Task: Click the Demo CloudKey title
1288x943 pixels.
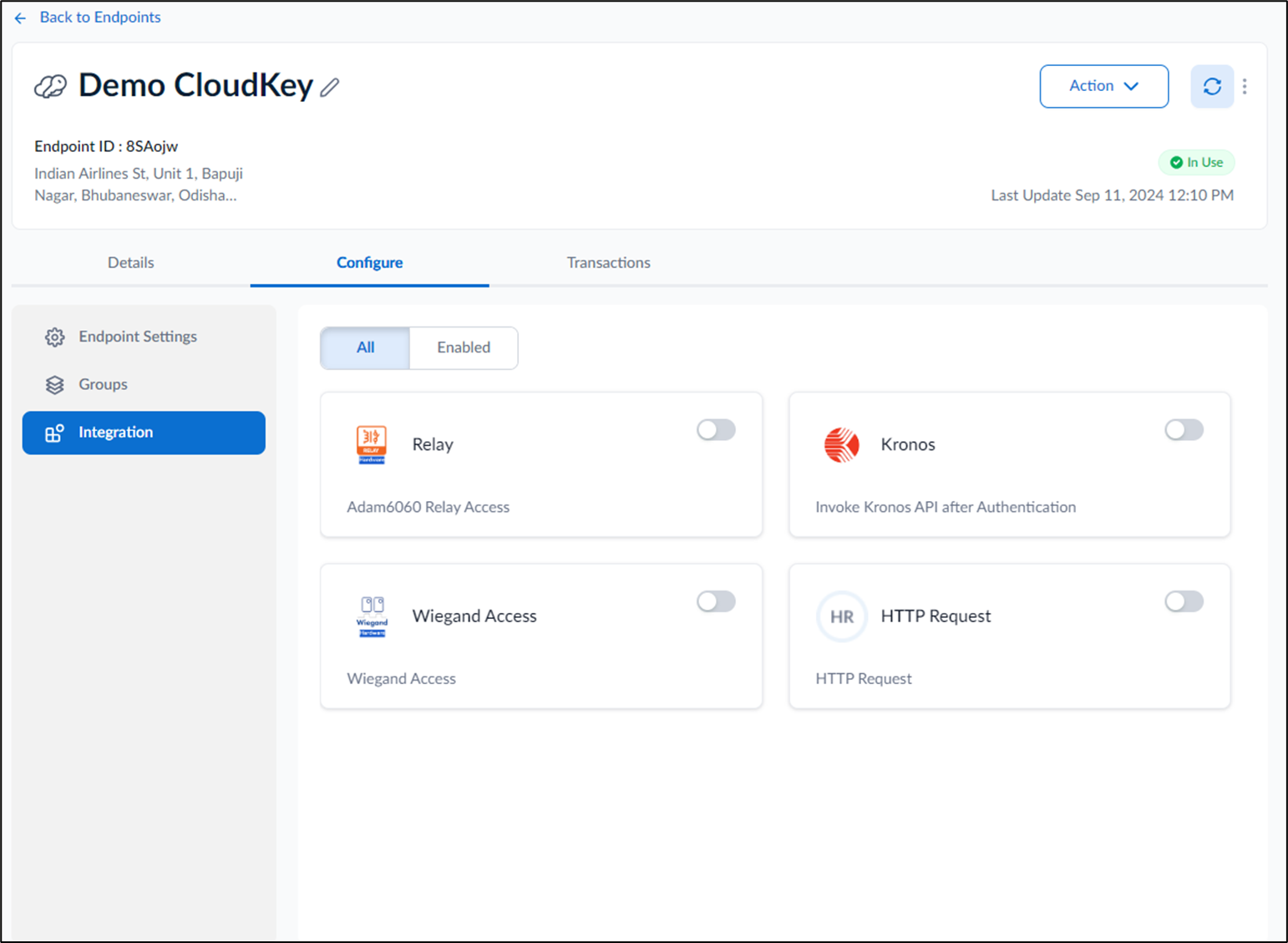Action: (x=195, y=85)
